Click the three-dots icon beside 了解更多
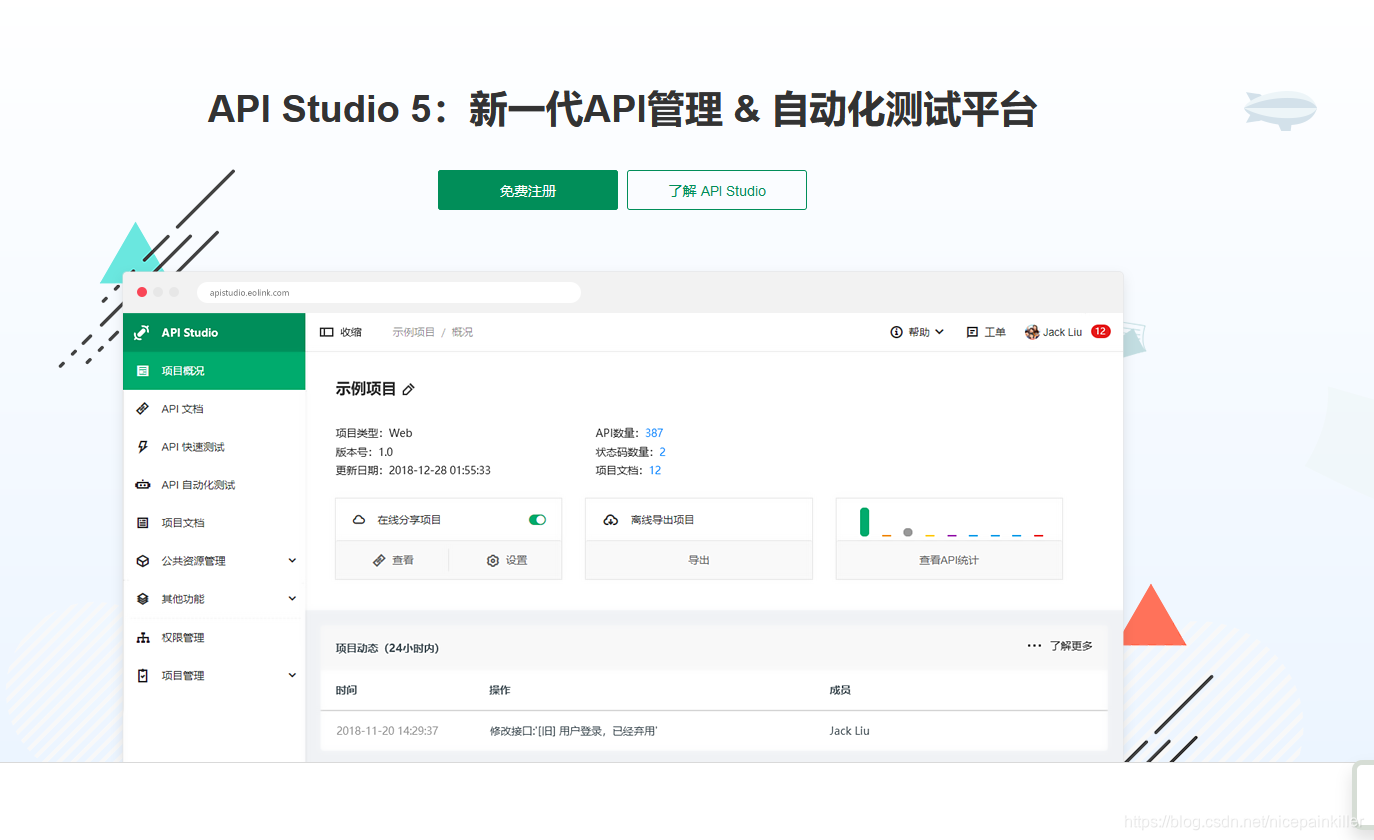This screenshot has width=1374, height=840. (x=1035, y=646)
